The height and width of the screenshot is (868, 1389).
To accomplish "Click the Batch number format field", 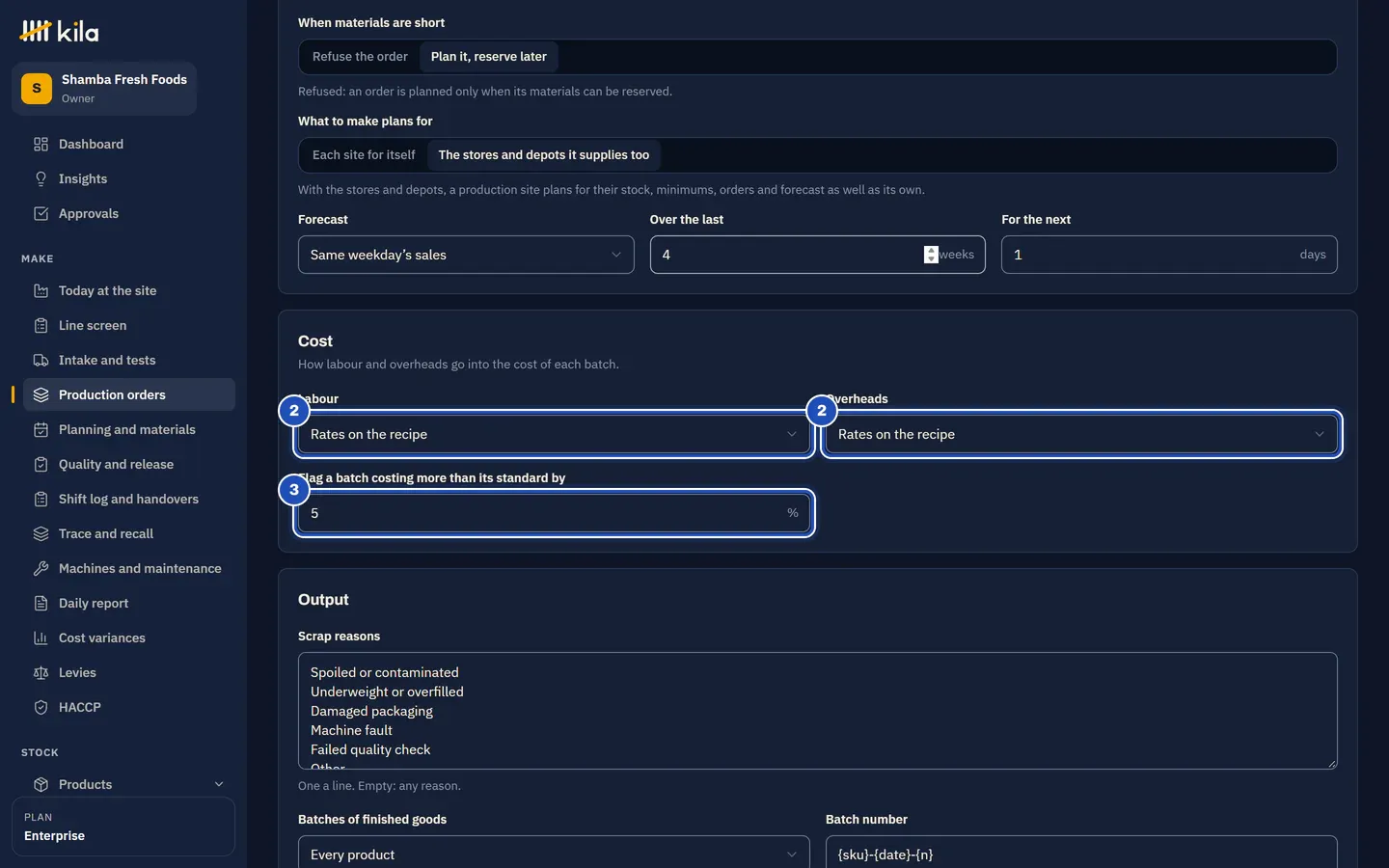I will [x=1081, y=854].
